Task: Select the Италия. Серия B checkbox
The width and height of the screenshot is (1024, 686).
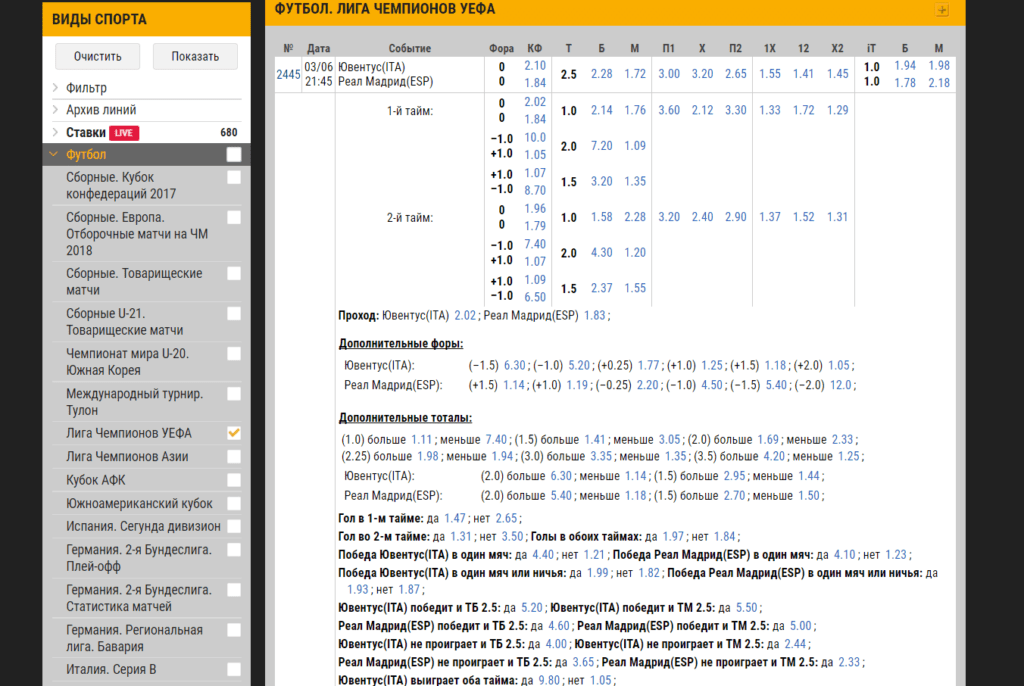Action: pos(234,669)
